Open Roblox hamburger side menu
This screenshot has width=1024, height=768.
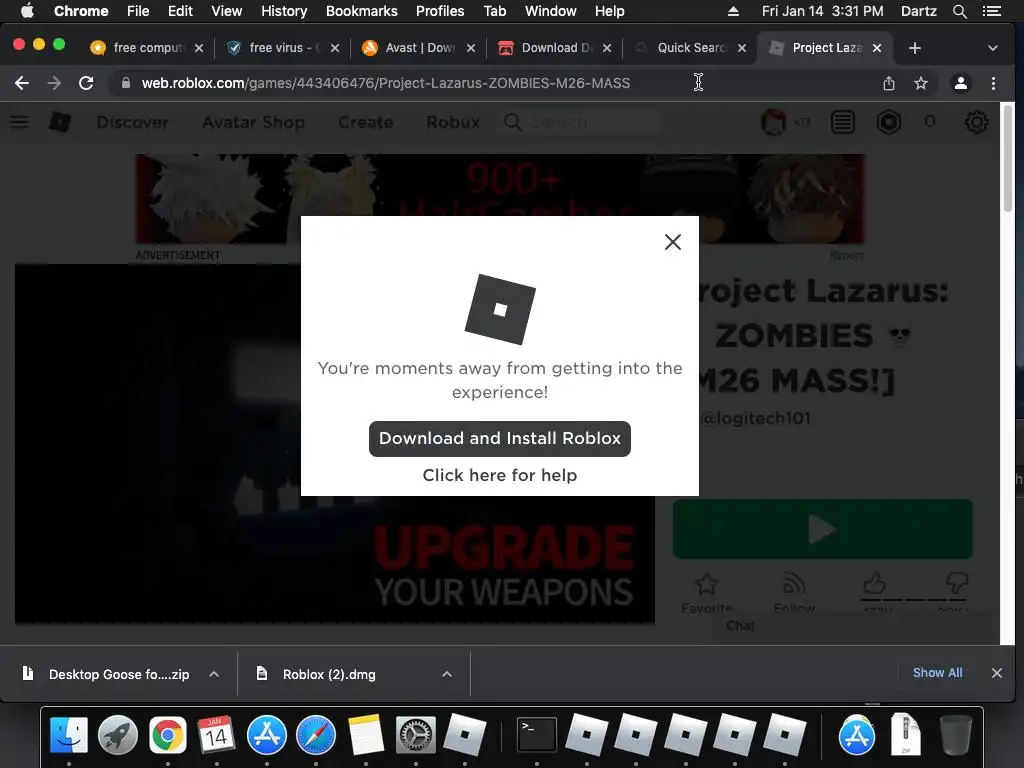(x=19, y=122)
